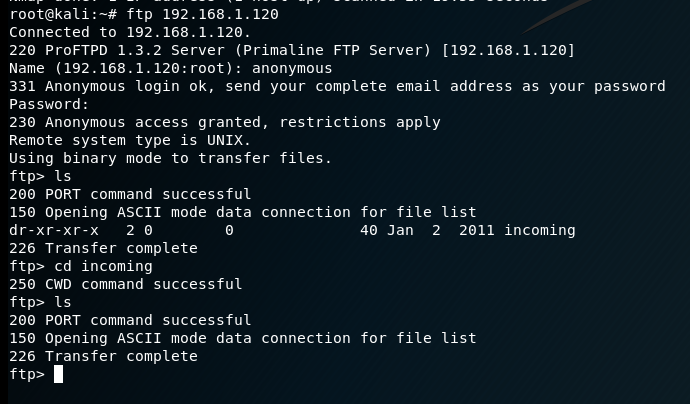Screen dimensions: 690x404
Task: Click the 'ftp> cd incoming' command
Action: (x=81, y=267)
